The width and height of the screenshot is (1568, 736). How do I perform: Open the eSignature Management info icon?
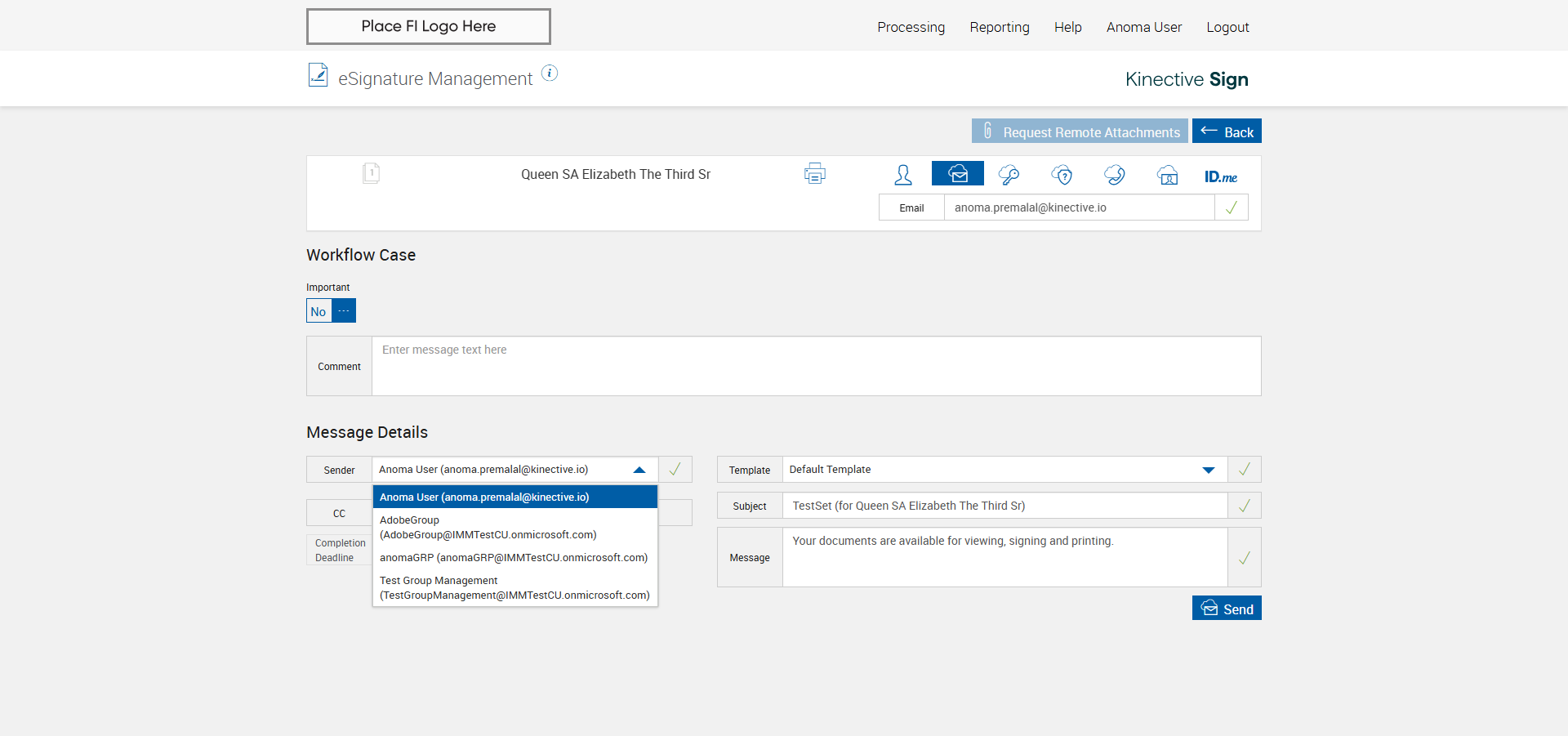tap(550, 74)
